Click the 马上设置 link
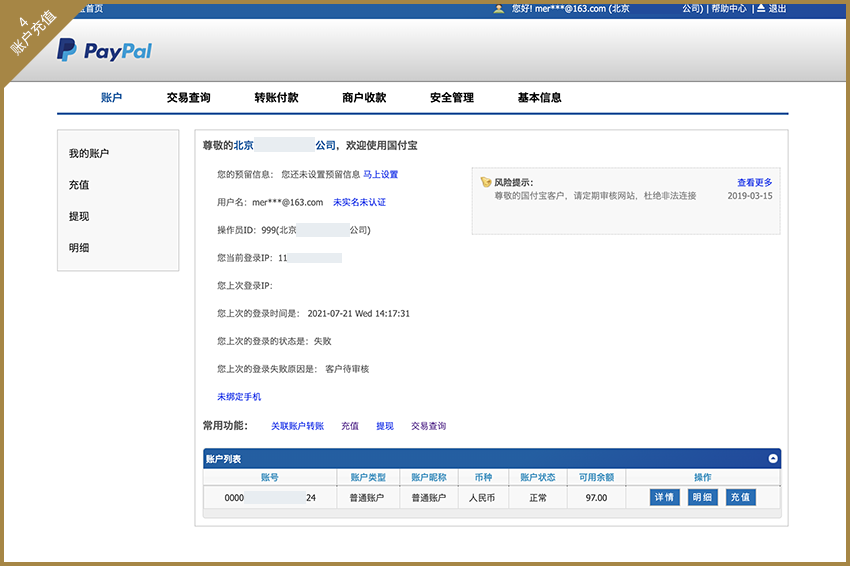This screenshot has height=566, width=850. (381, 175)
